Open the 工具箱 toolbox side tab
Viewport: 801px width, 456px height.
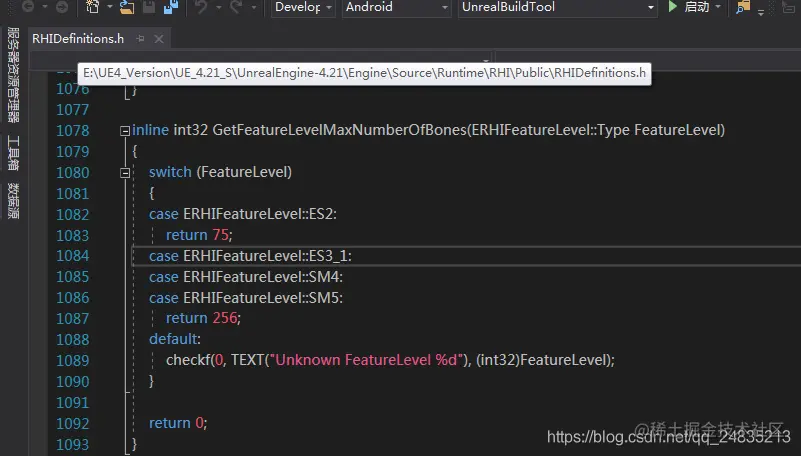point(13,153)
